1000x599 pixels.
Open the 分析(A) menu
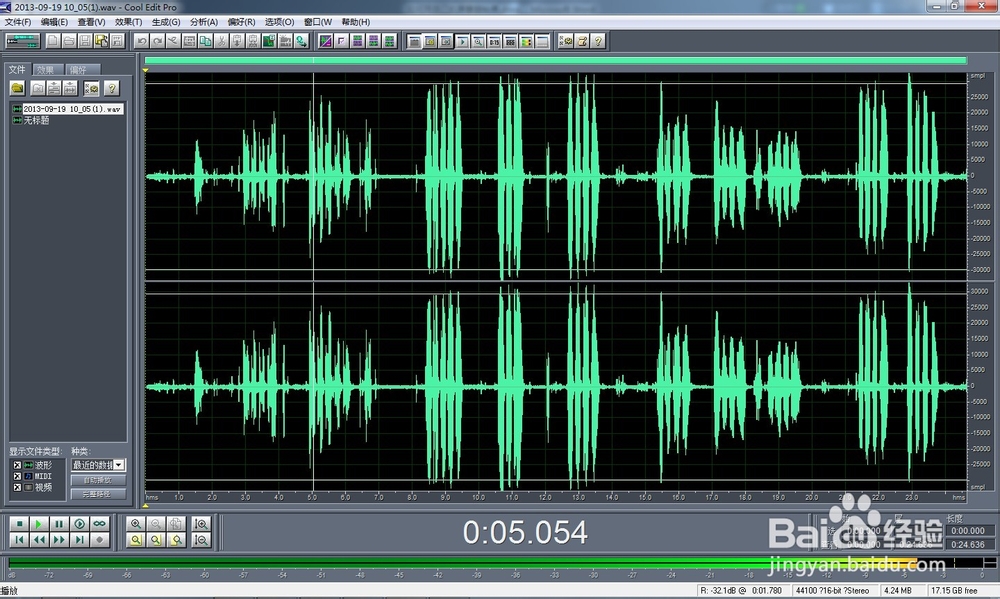[204, 22]
